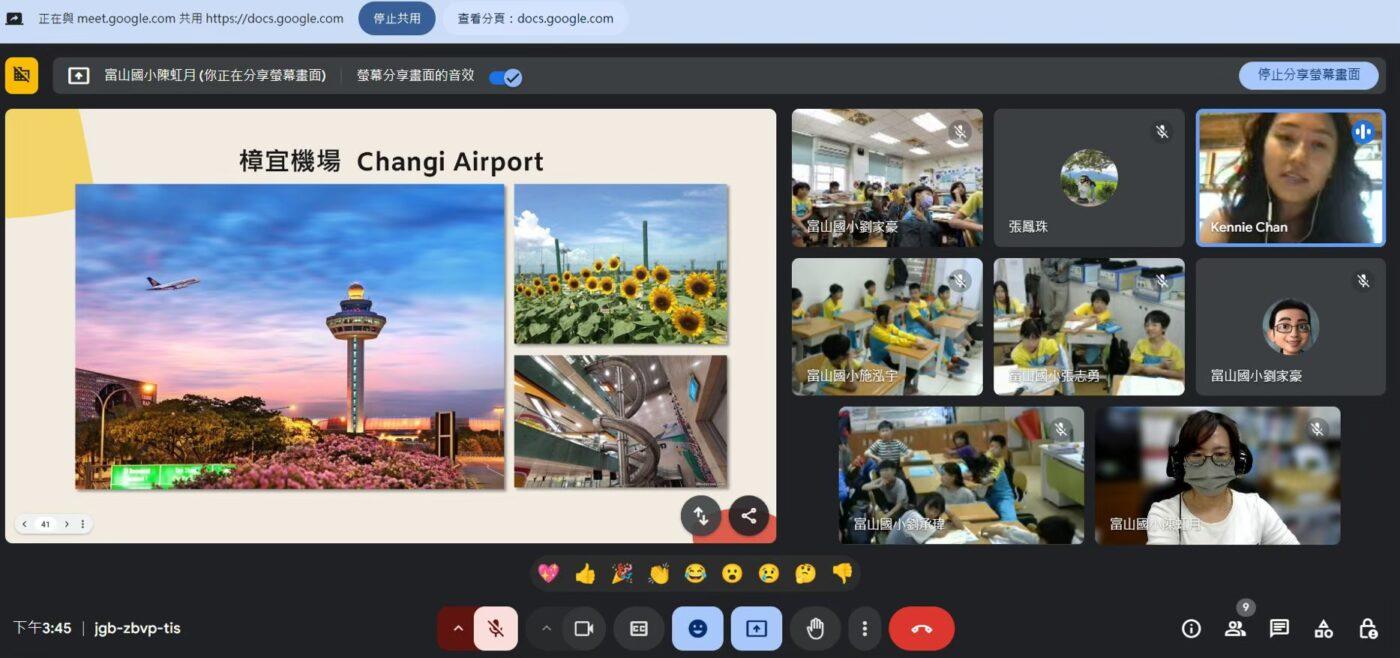The height and width of the screenshot is (658, 1400).
Task: Send the sparkling heart reaction
Action: click(x=548, y=573)
